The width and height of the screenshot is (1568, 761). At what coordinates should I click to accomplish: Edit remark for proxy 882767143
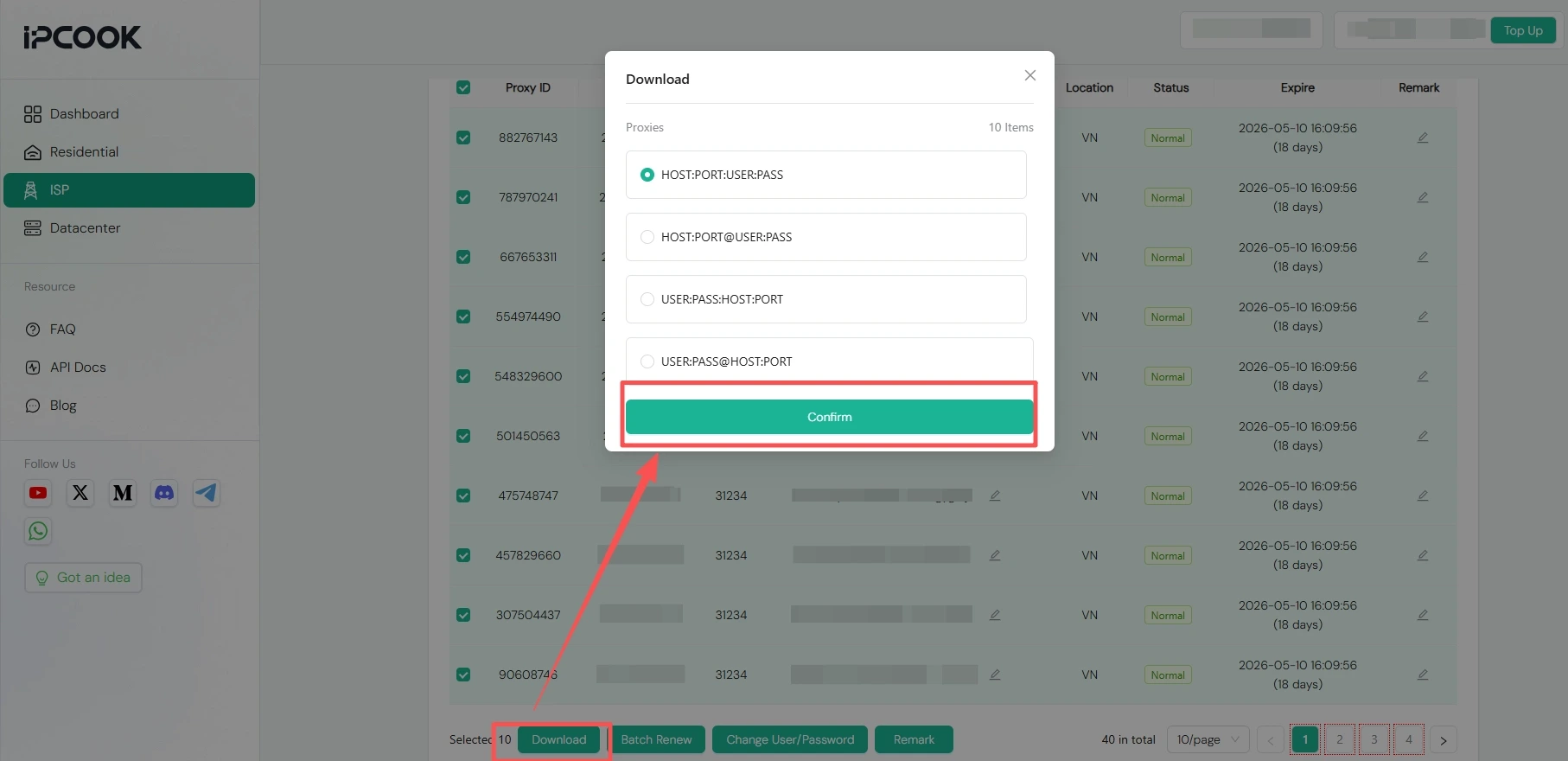pyautogui.click(x=1423, y=137)
